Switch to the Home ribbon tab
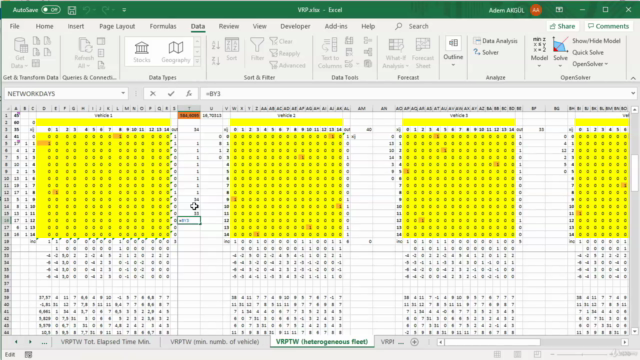This screenshot has height=360, width=640. (x=44, y=26)
